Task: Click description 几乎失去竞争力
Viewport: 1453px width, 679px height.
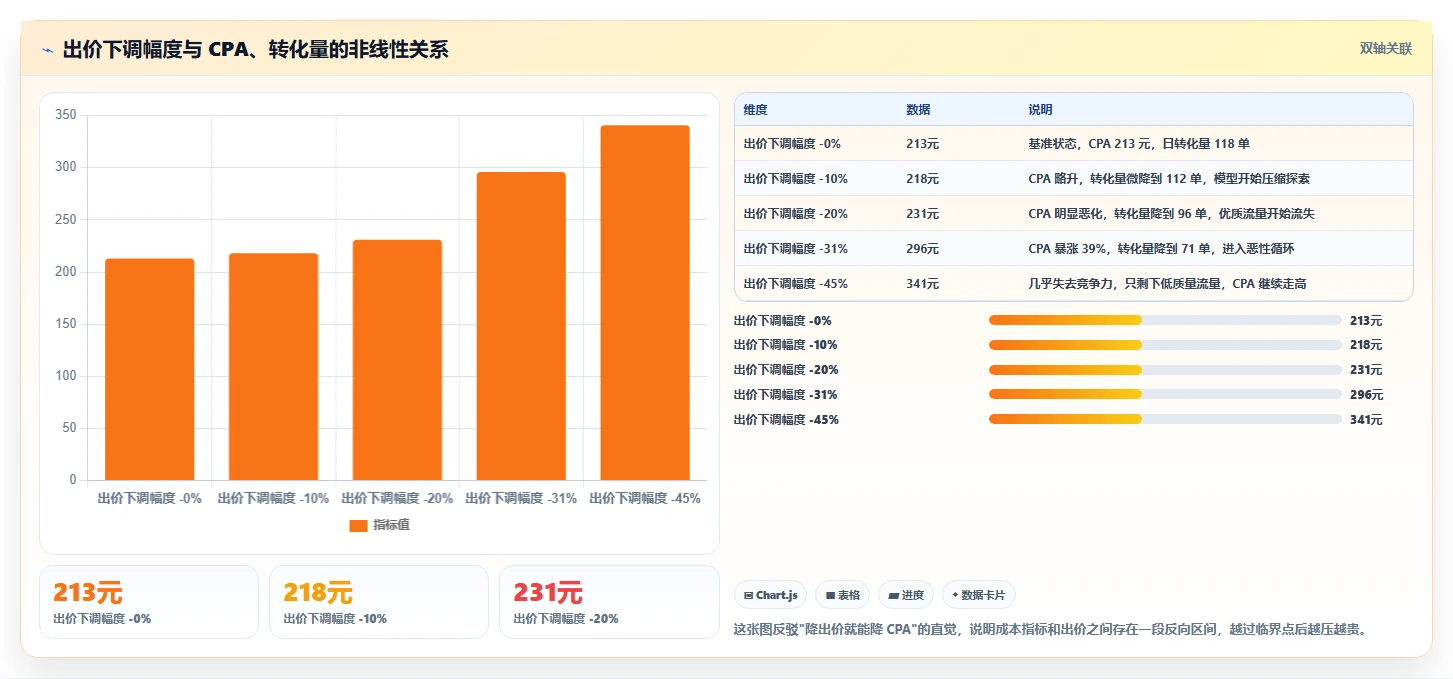Action: click(x=1167, y=284)
